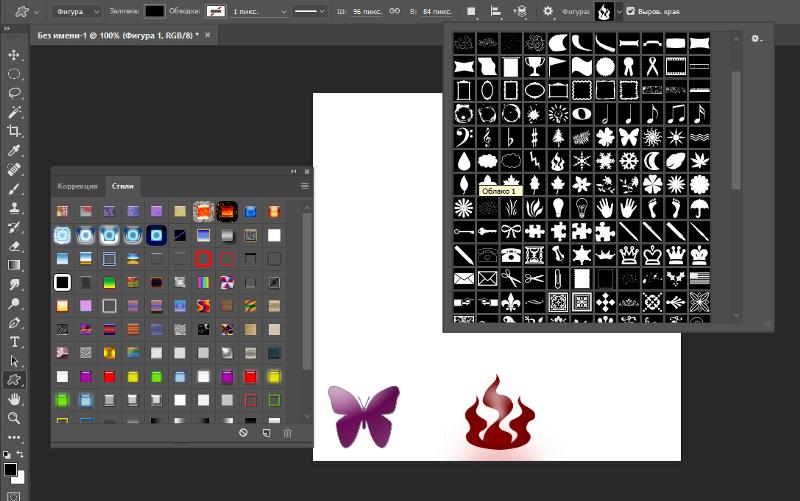The height and width of the screenshot is (501, 800).
Task: Open path arrangement options
Action: coord(520,11)
